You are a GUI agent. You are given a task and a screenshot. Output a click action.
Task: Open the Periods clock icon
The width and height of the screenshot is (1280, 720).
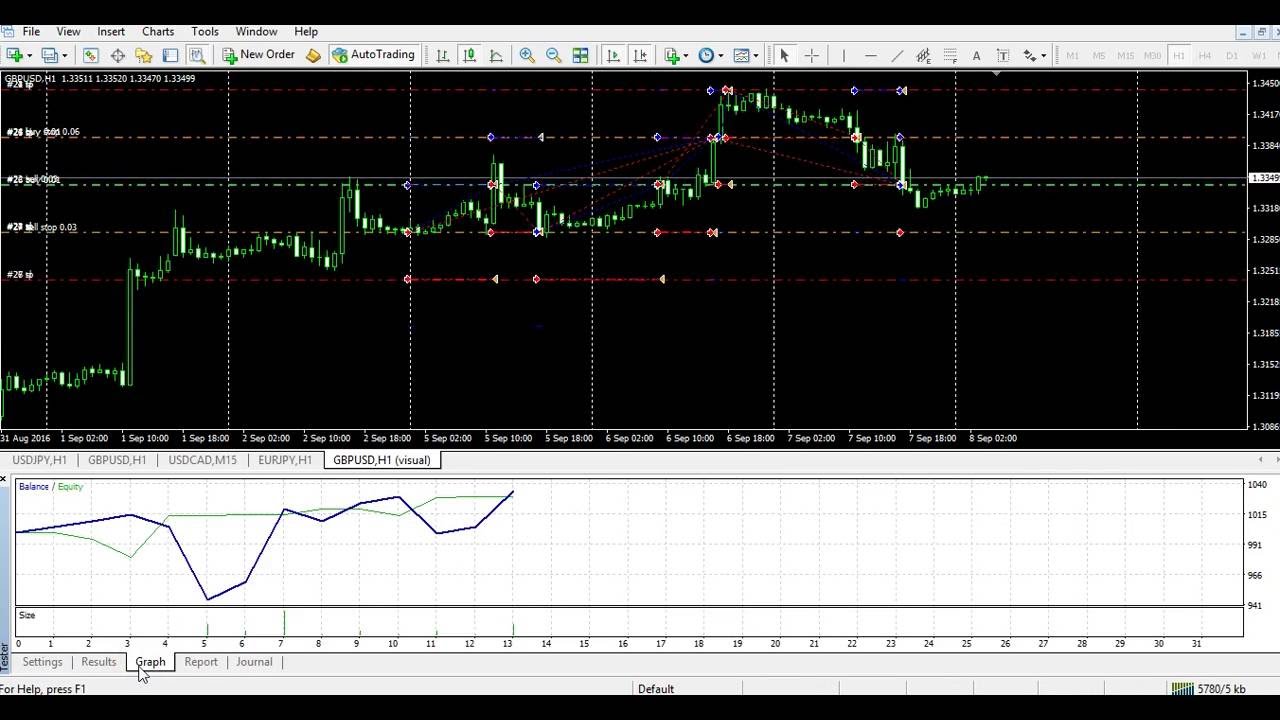[x=706, y=55]
